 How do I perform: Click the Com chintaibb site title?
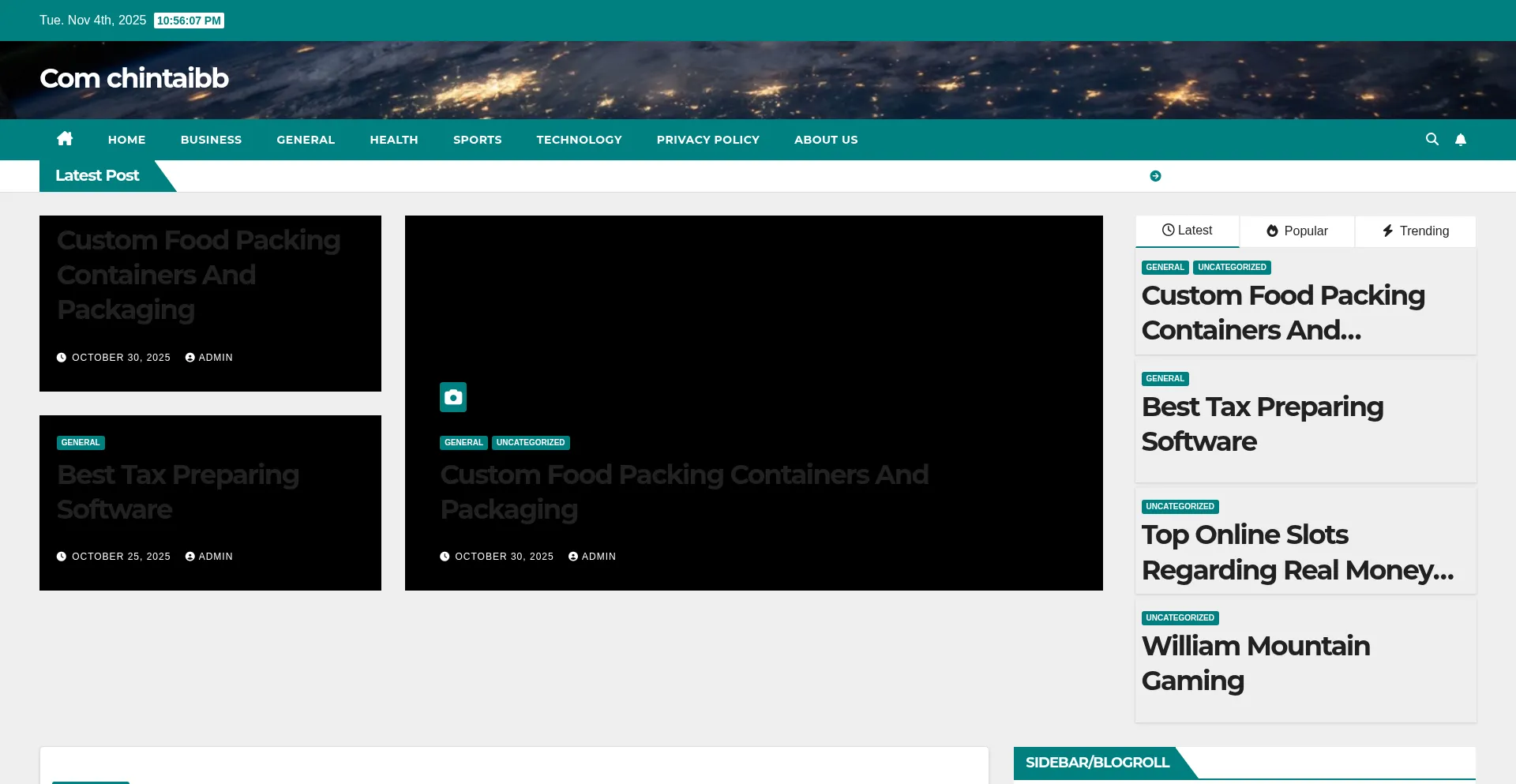tap(134, 78)
